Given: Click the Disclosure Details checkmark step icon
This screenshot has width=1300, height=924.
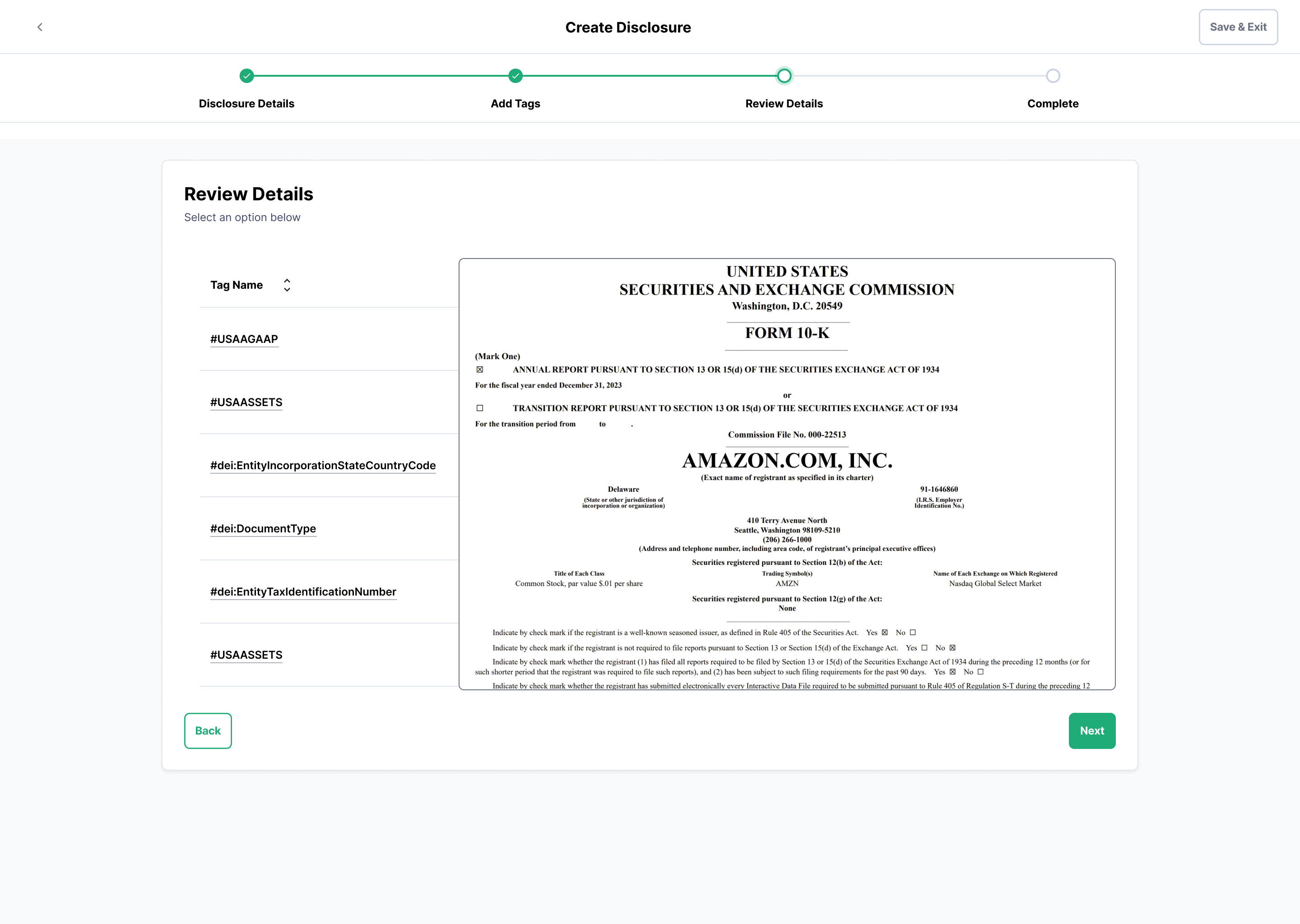Looking at the screenshot, I should (246, 76).
